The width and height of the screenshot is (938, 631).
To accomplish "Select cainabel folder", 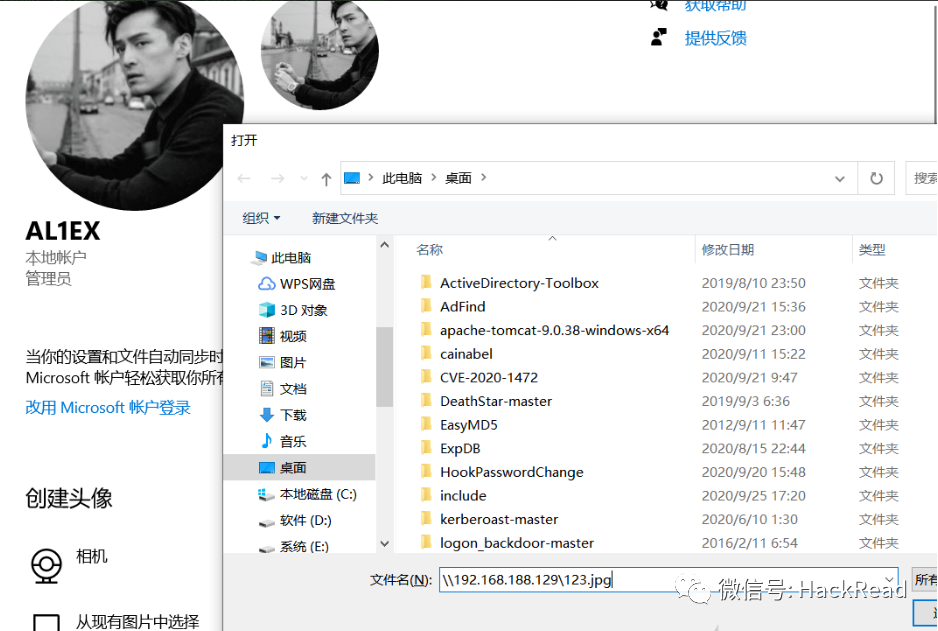I will coord(466,354).
